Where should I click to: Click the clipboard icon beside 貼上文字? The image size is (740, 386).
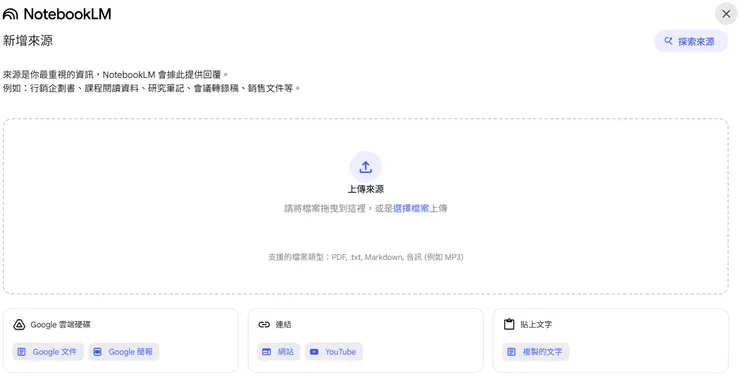tap(509, 325)
